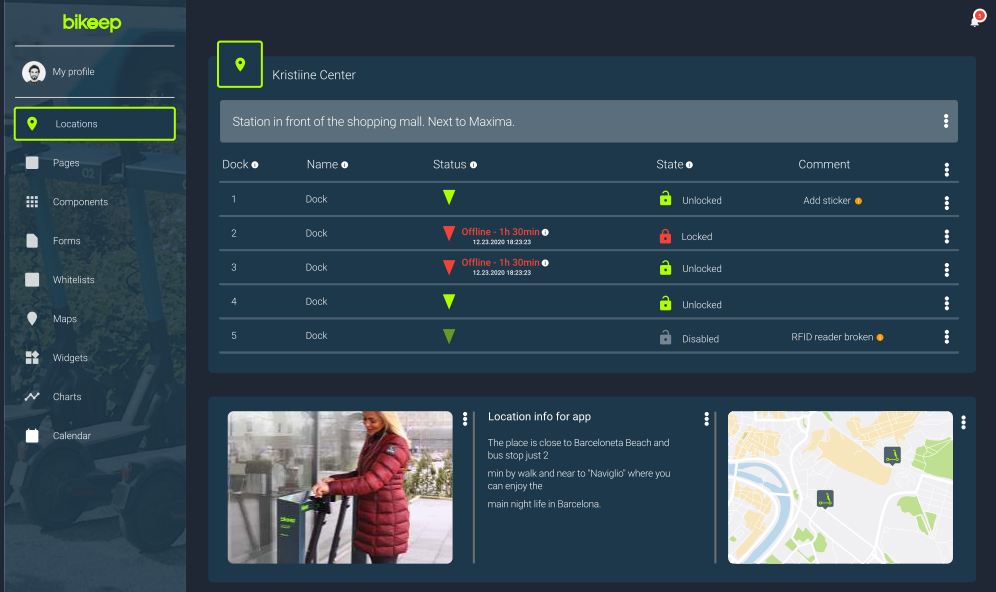The width and height of the screenshot is (996, 592).
Task: Click info icon beside dock 3 Offline text
Action: (x=545, y=263)
